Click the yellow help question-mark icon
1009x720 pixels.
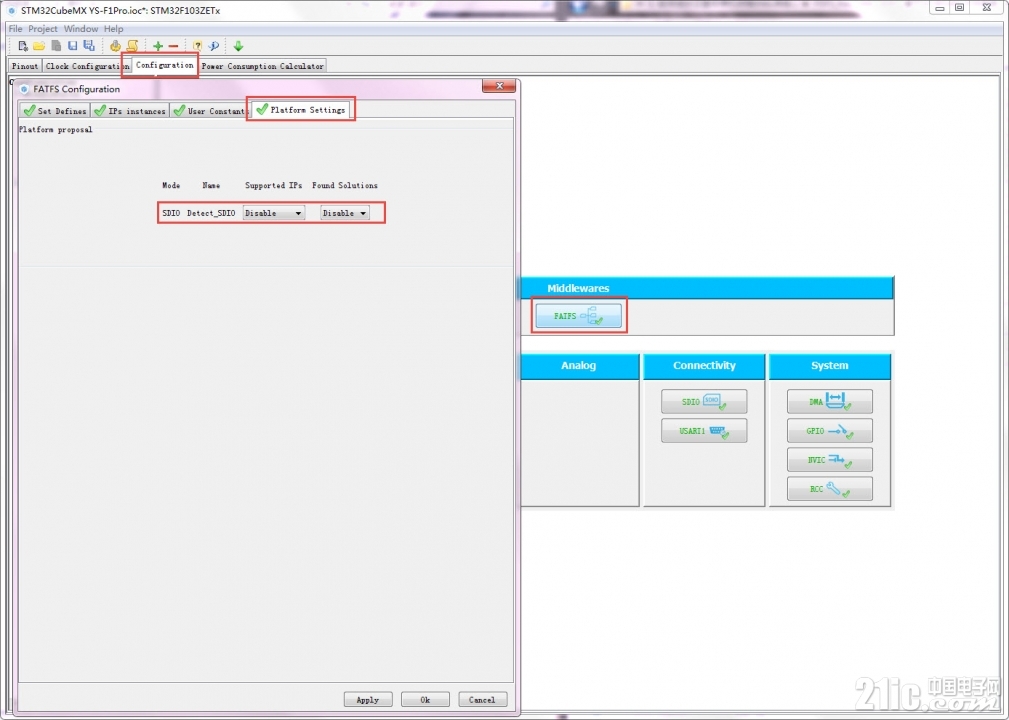point(198,46)
